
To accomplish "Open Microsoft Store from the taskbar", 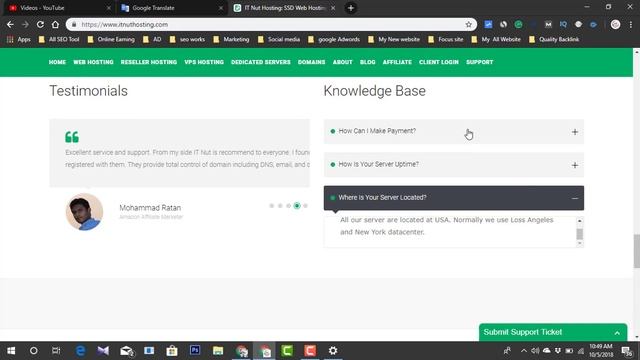I will 172,351.
